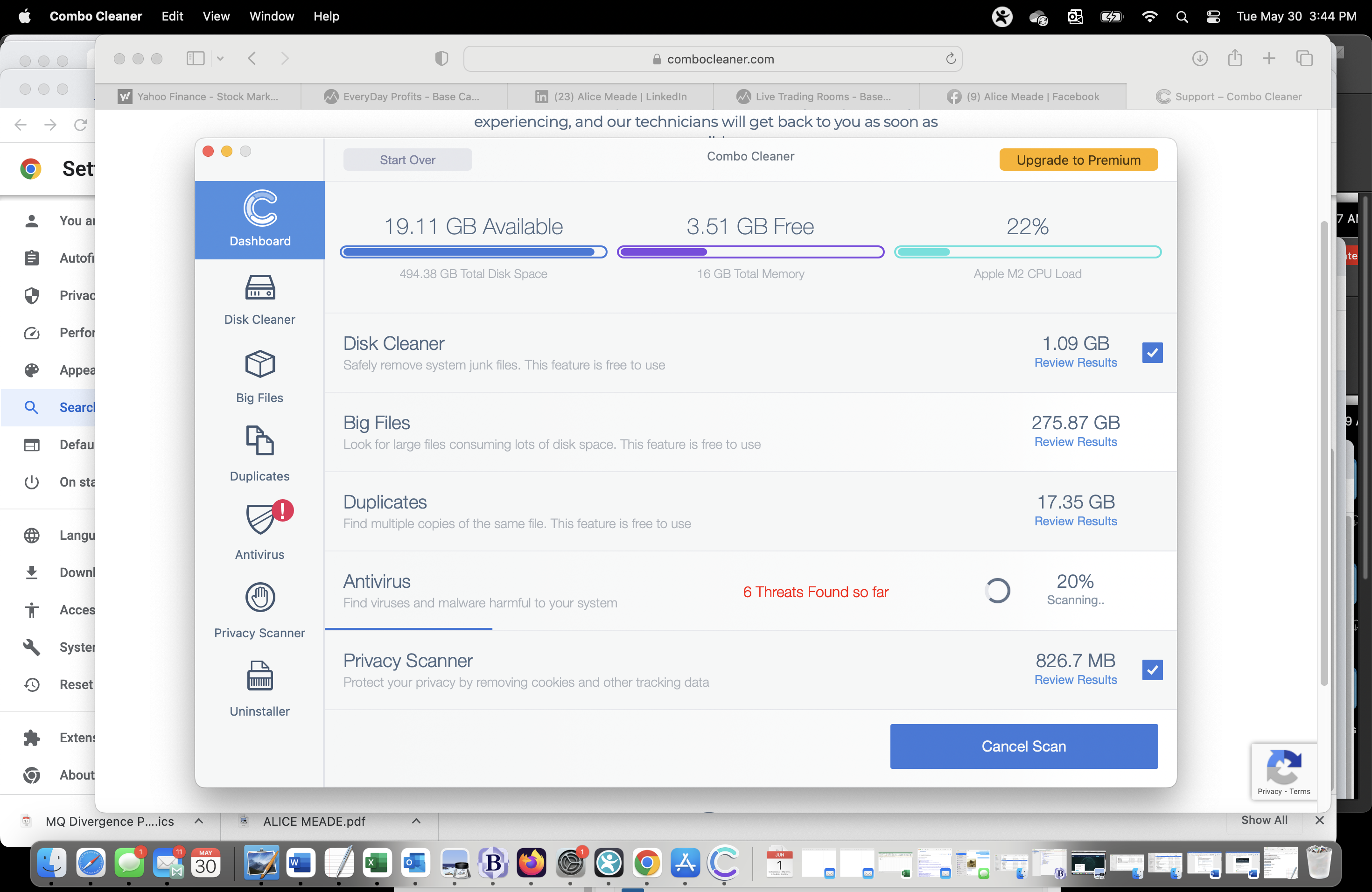Click the Safari sidebar toggle icon
This screenshot has height=892, width=1372.
[196, 58]
